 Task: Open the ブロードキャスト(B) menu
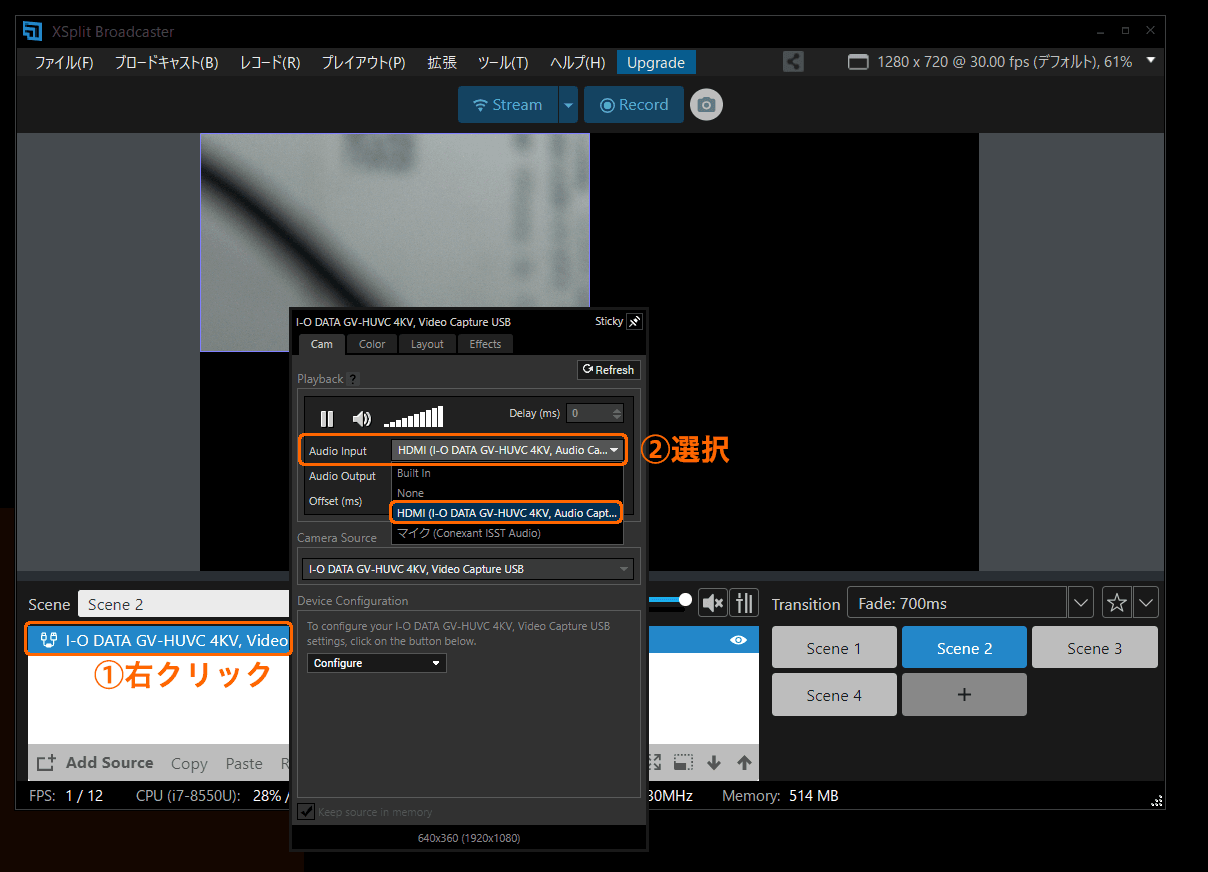click(x=166, y=62)
